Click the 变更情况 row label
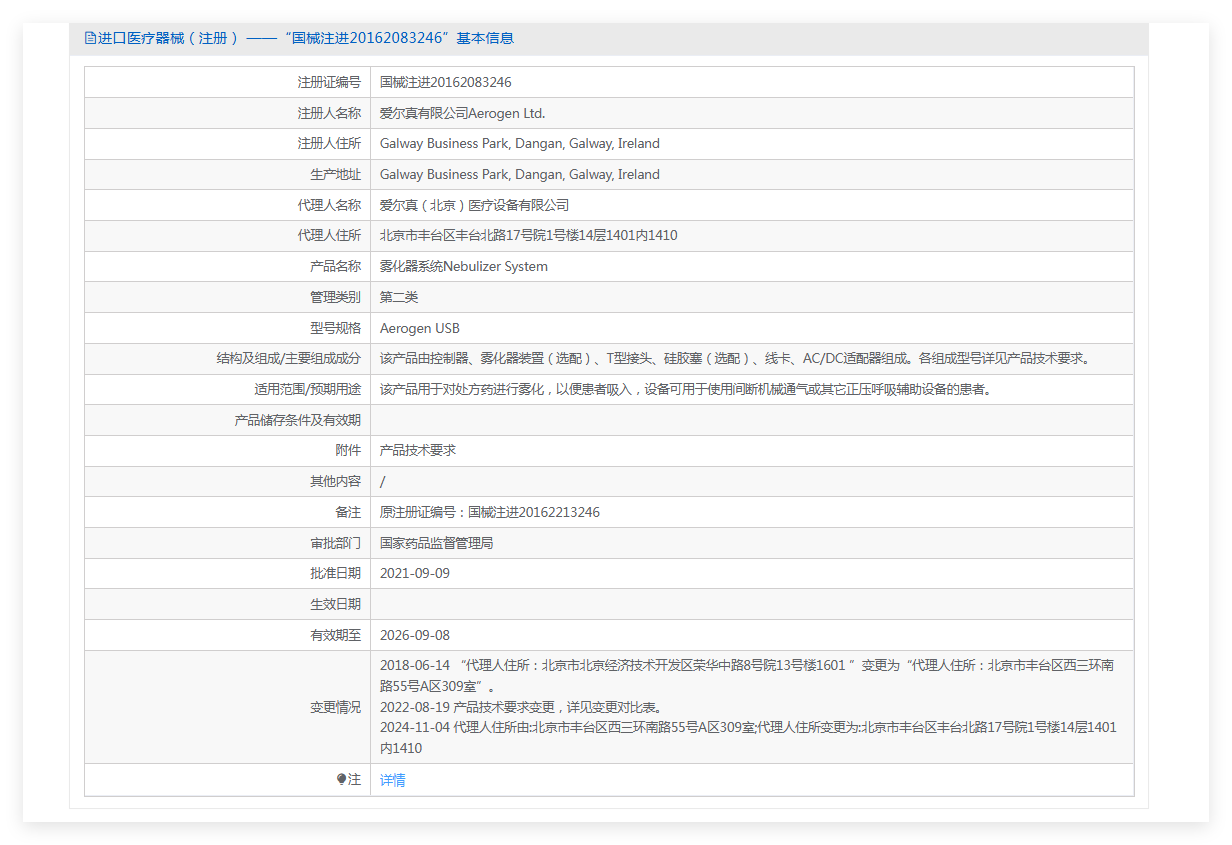This screenshot has width=1232, height=845. point(335,707)
